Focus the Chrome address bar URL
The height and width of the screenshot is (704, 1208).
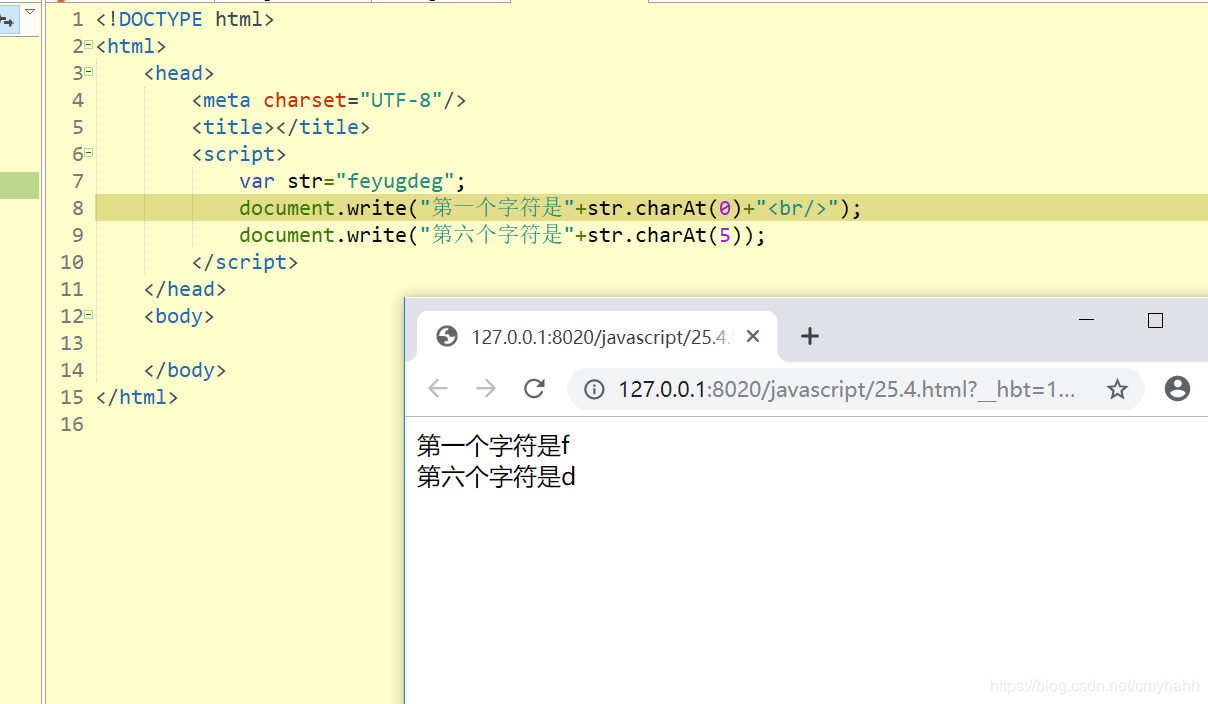coord(846,389)
